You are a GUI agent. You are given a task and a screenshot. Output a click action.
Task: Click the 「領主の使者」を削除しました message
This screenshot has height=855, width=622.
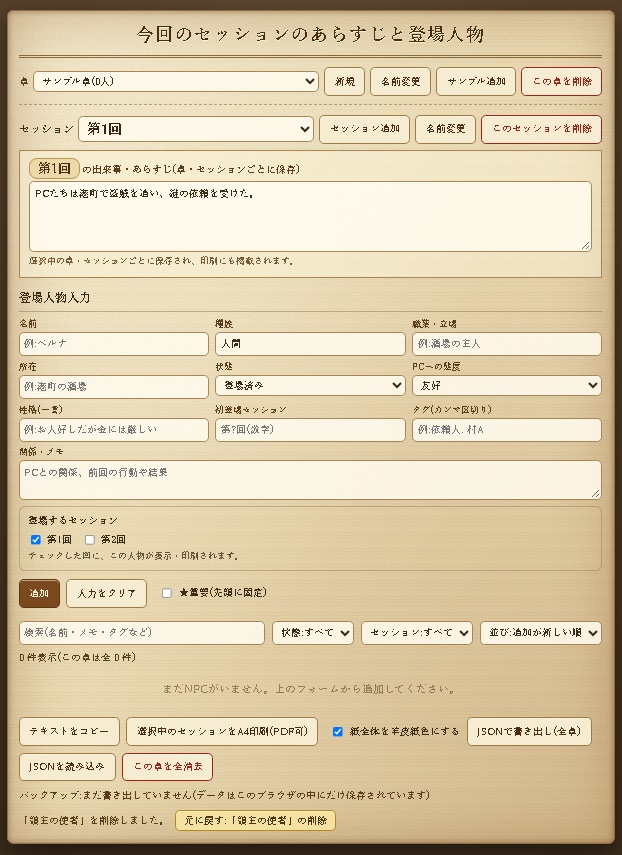(x=93, y=821)
